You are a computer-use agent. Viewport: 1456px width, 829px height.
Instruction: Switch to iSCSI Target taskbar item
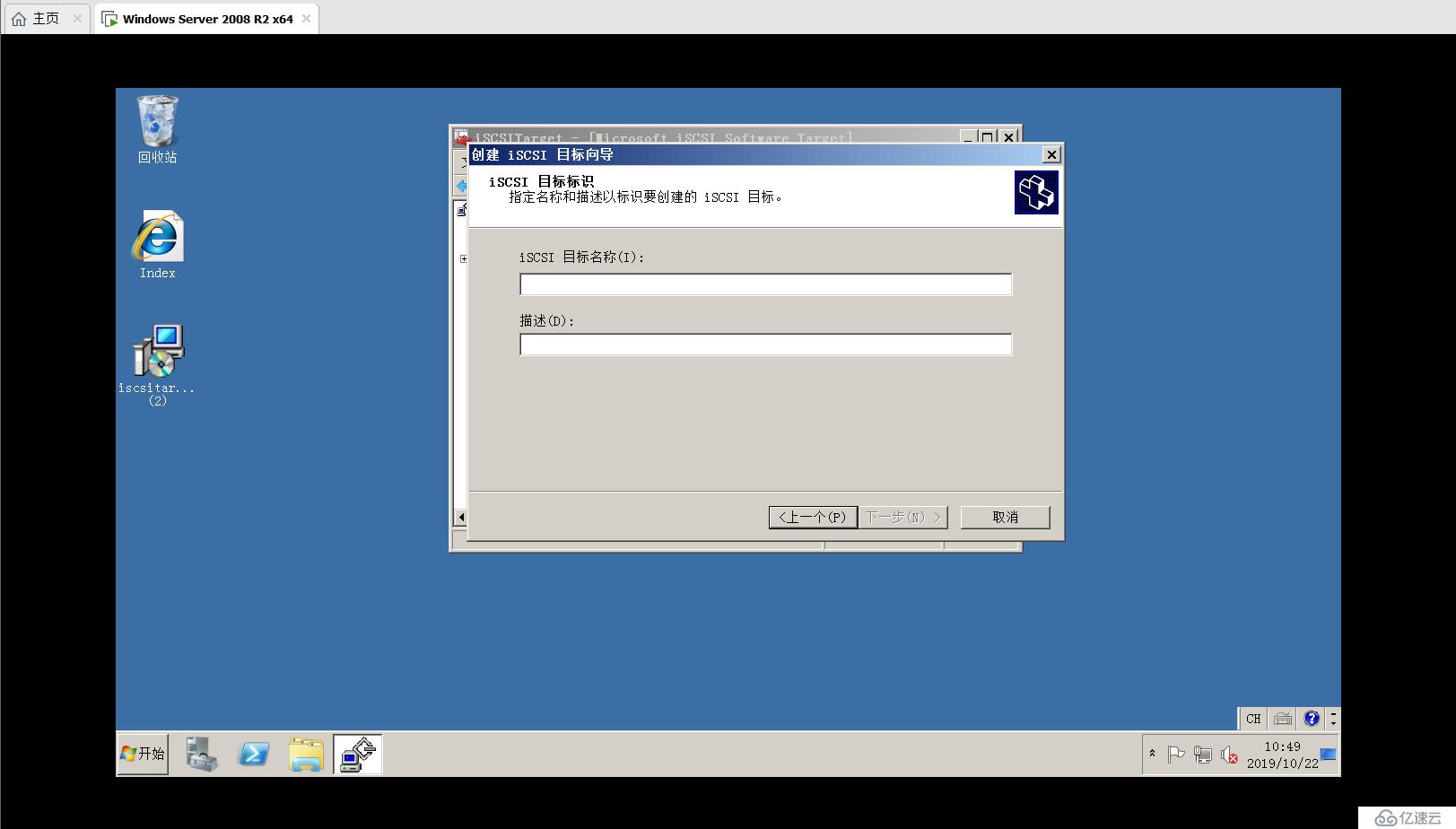coord(358,754)
